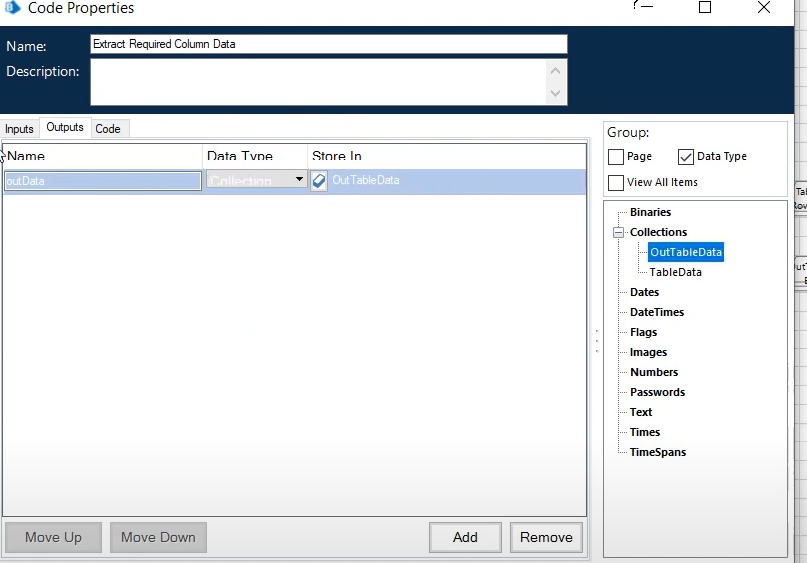Click the Blue Prism logo icon in title bar
The image size is (807, 563).
coord(12,7)
